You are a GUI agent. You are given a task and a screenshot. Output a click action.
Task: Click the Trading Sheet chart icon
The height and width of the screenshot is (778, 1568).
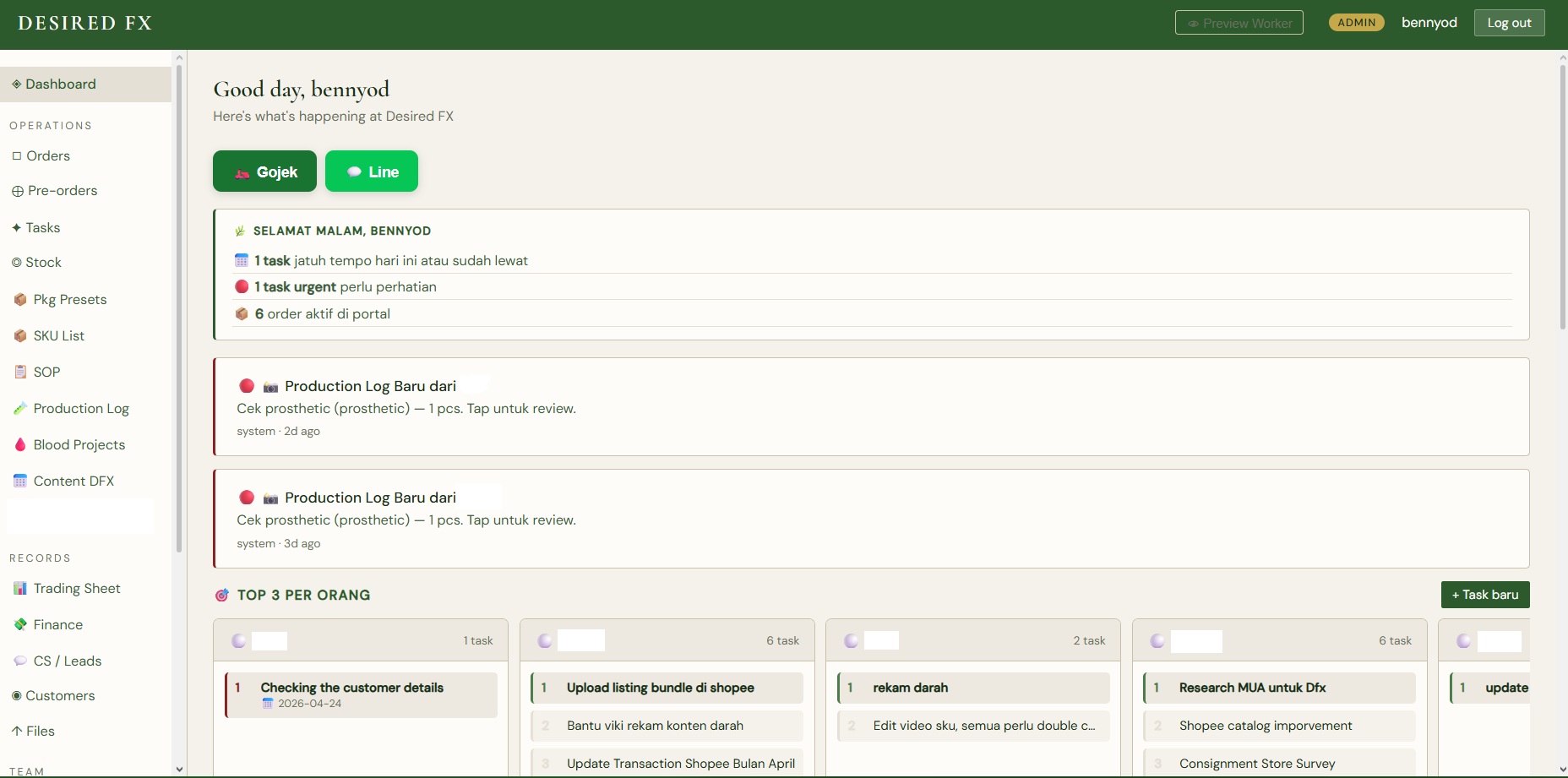[20, 589]
